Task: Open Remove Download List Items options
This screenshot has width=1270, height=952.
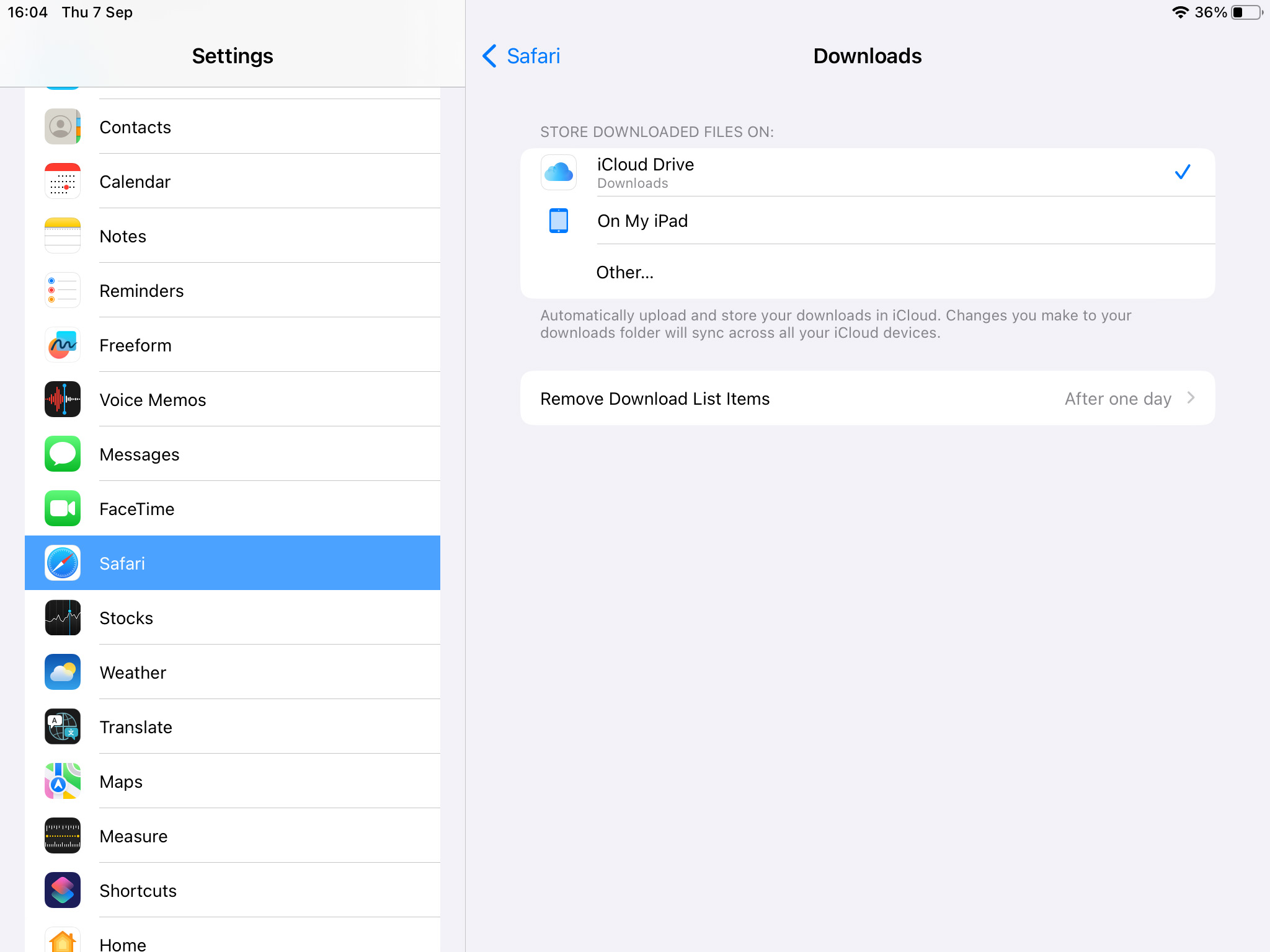Action: (868, 398)
